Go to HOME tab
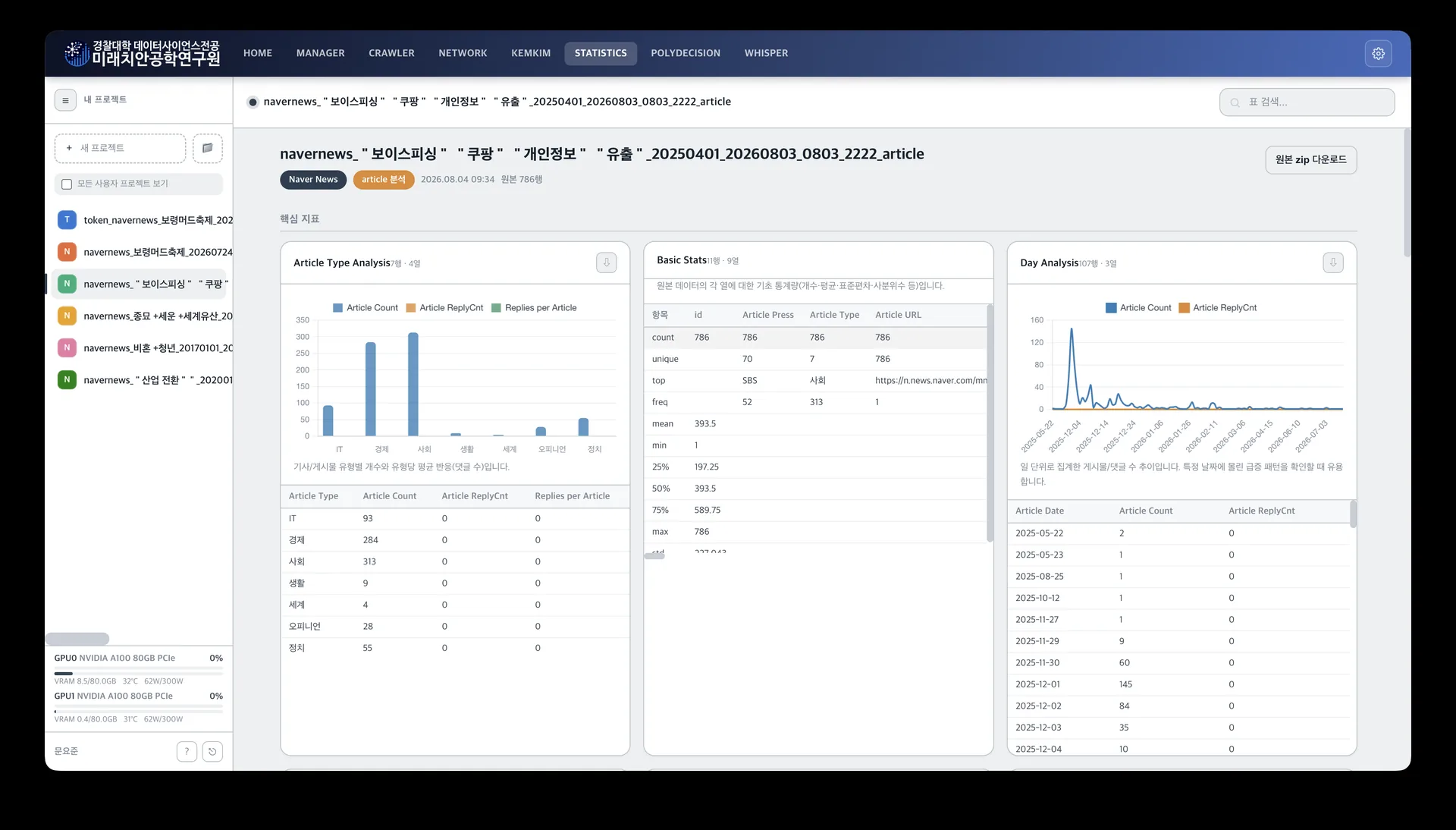Image resolution: width=1456 pixels, height=830 pixels. coord(258,53)
